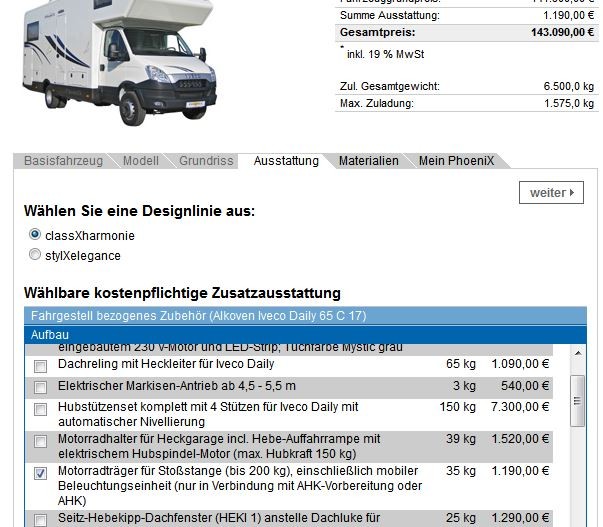Check the Elektrischer Markisen-Antrieb option
This screenshot has height=527, width=603.
(41, 387)
